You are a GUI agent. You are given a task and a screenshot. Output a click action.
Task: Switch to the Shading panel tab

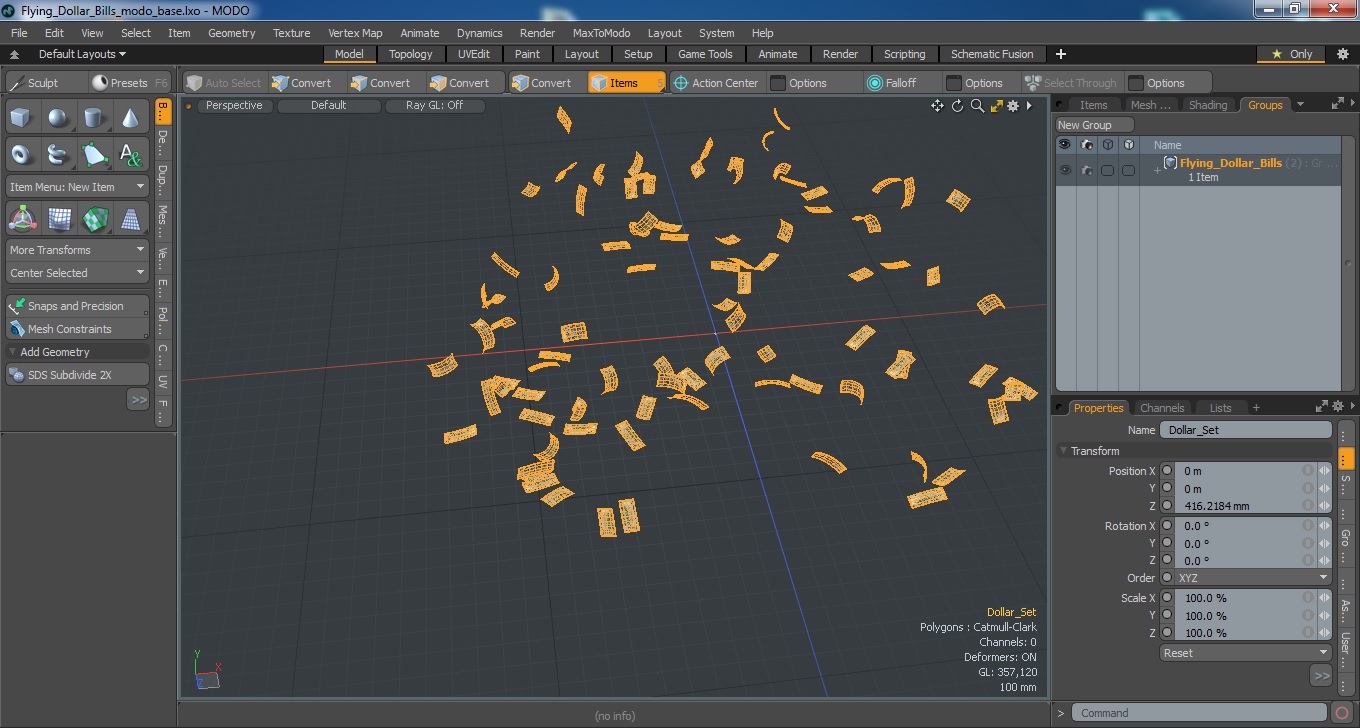pos(1207,105)
